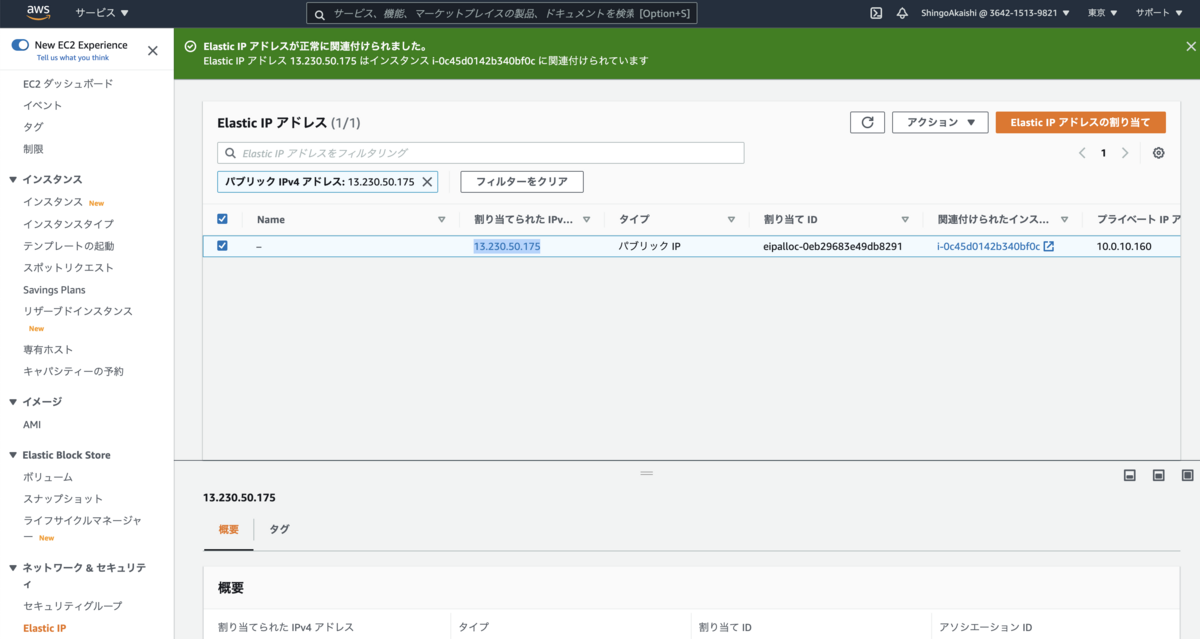This screenshot has height=639, width=1200.
Task: Focus the AWS top search field
Action: point(502,14)
